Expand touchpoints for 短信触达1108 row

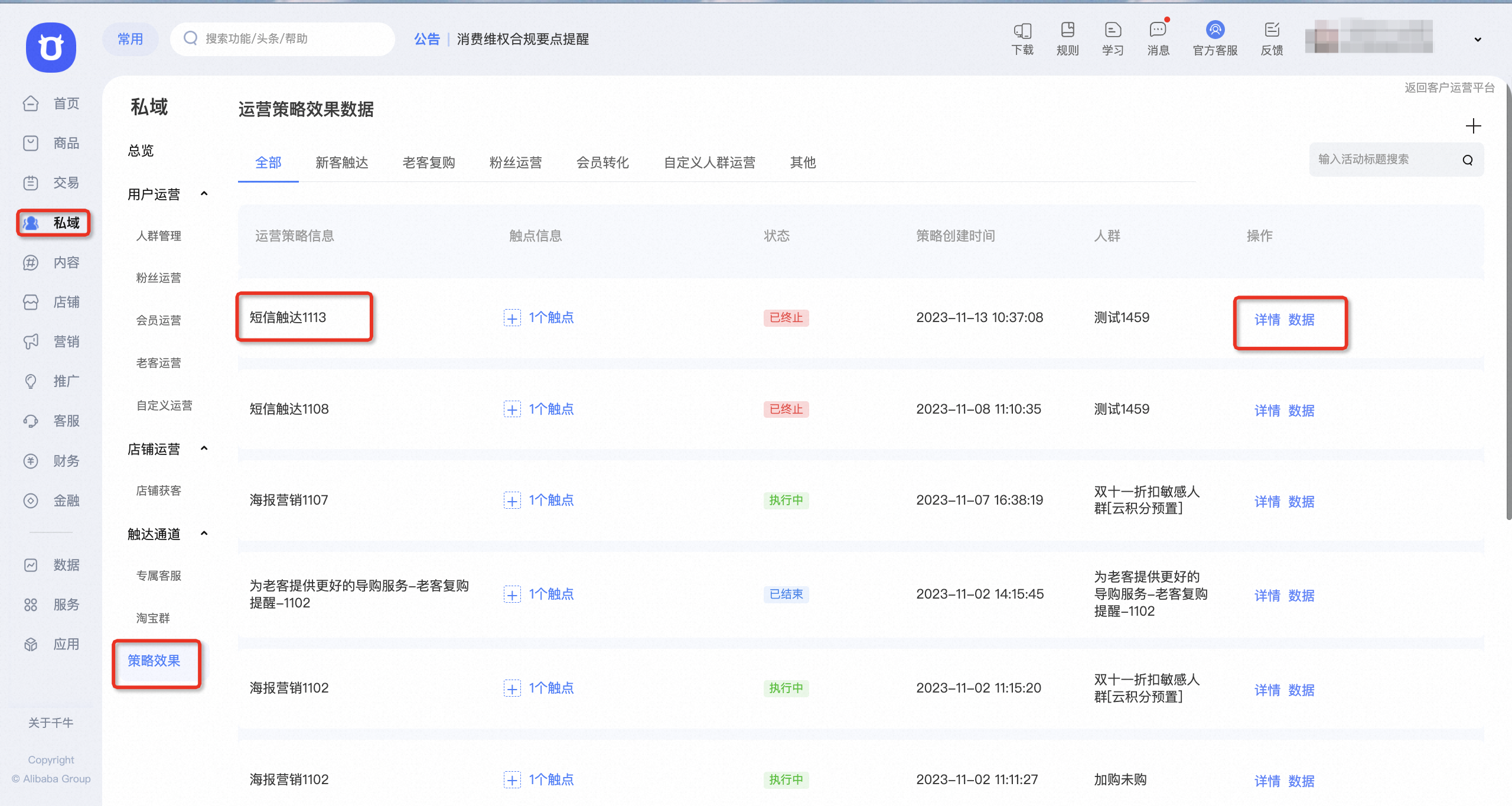(x=512, y=409)
